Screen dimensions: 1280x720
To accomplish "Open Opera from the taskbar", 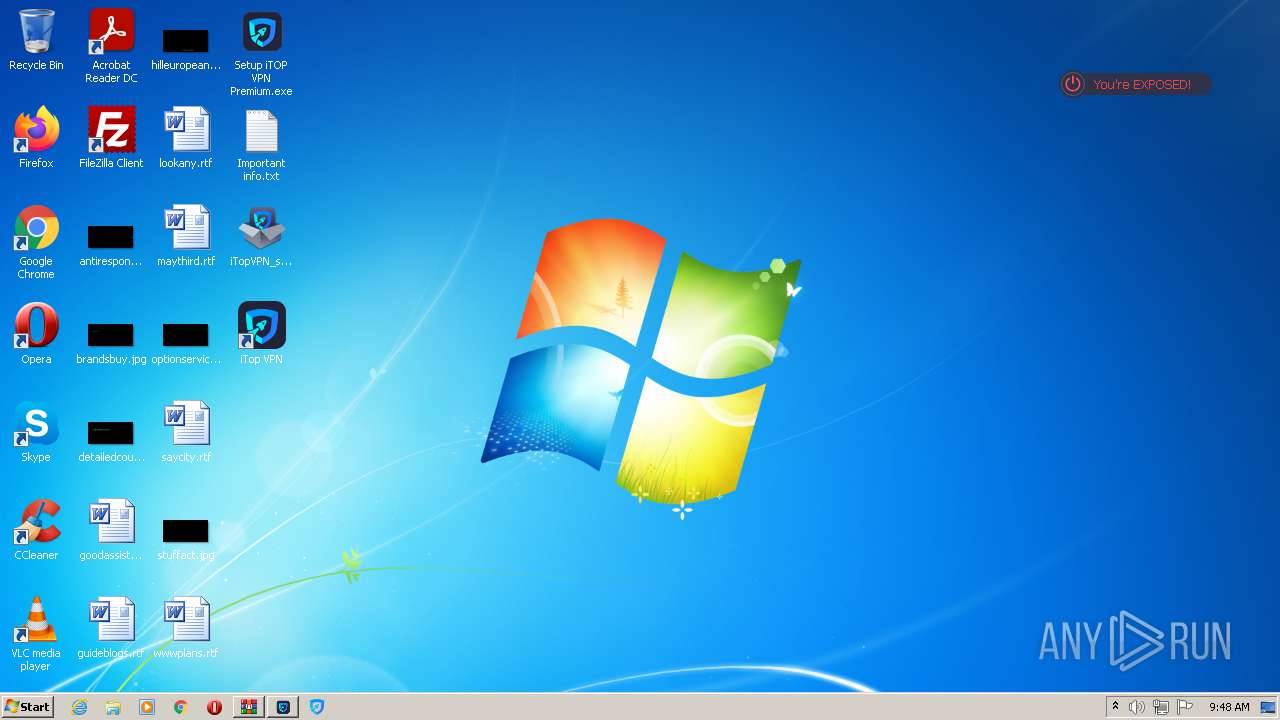I will point(214,707).
